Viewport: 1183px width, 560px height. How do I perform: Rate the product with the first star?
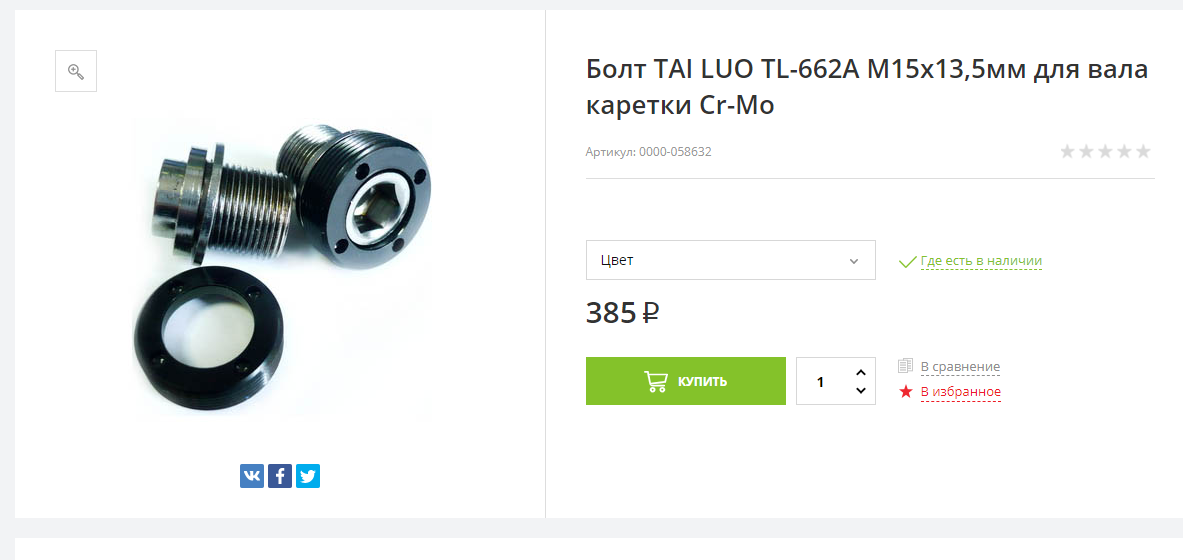tap(1067, 152)
